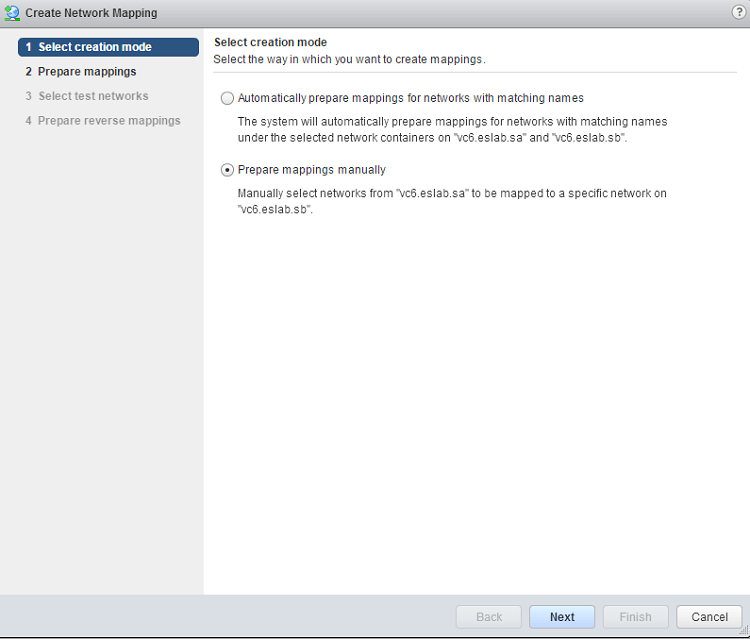
Task: Click the description under the automatic option
Action: click(x=452, y=129)
